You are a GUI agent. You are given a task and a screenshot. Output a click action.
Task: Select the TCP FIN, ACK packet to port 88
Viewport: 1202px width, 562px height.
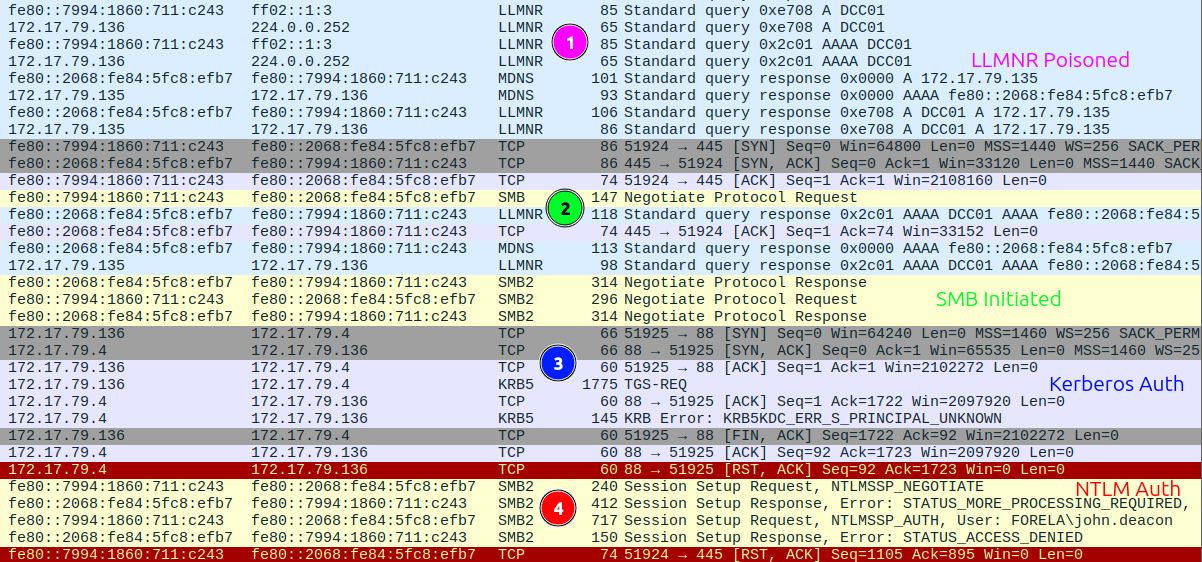coord(600,435)
